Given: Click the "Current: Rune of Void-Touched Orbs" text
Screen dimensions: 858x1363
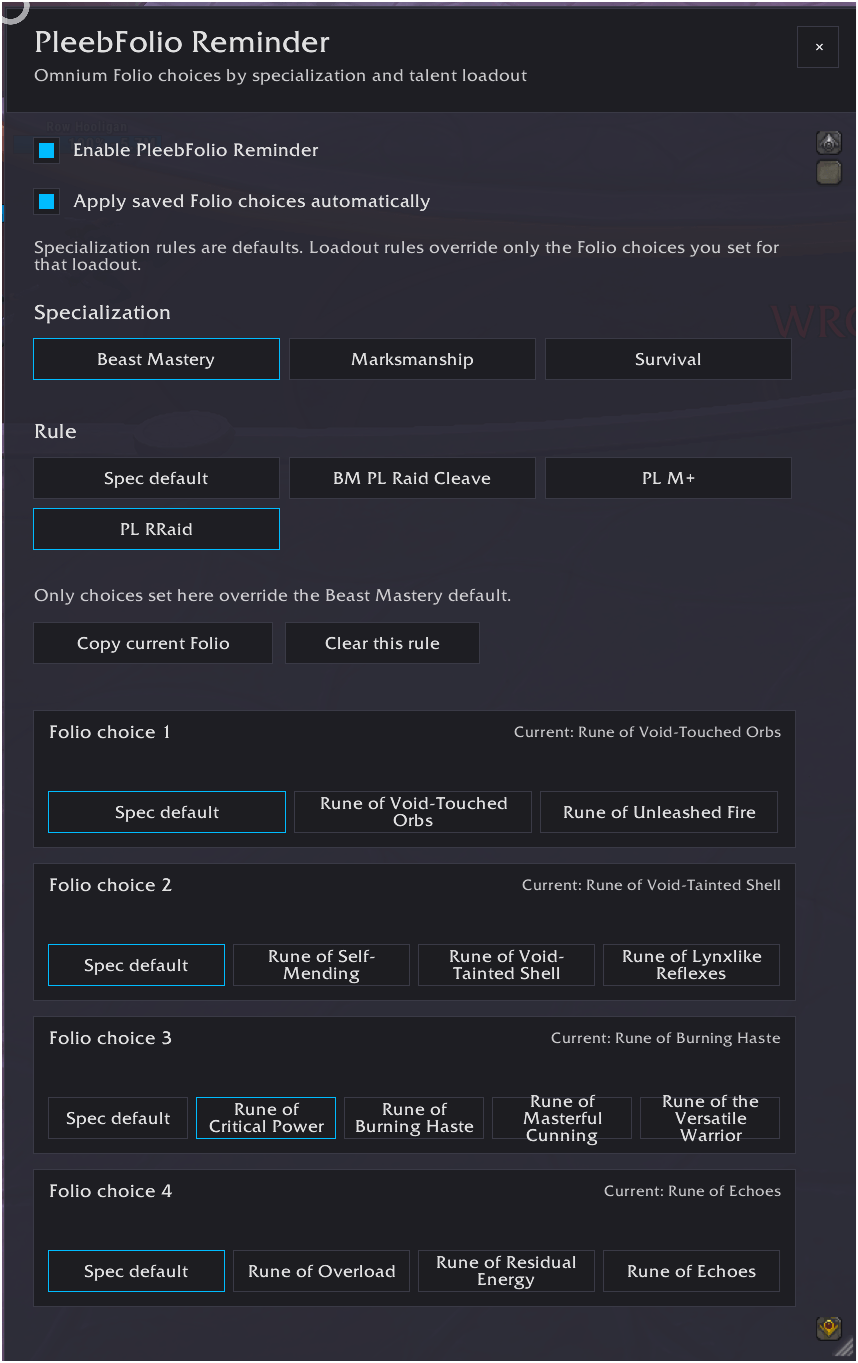Looking at the screenshot, I should pos(647,732).
